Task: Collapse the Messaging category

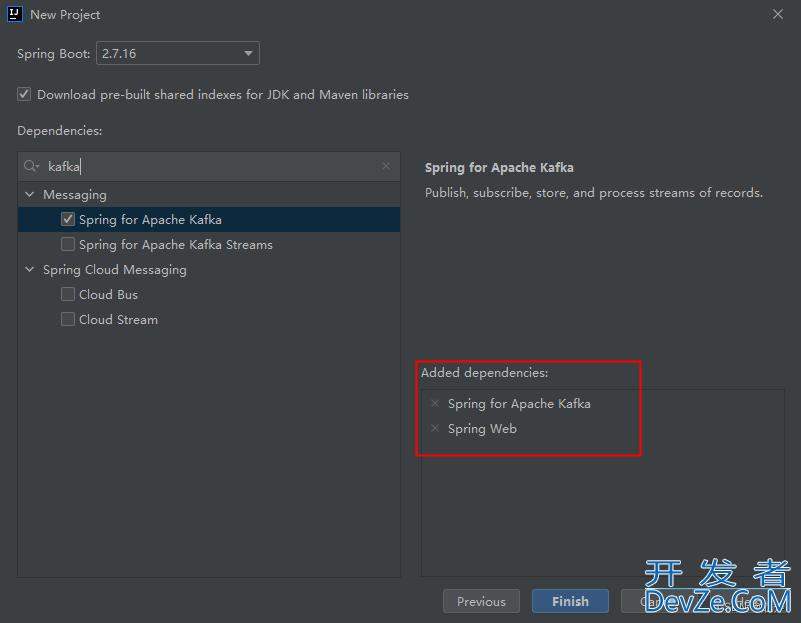Action: coord(30,195)
